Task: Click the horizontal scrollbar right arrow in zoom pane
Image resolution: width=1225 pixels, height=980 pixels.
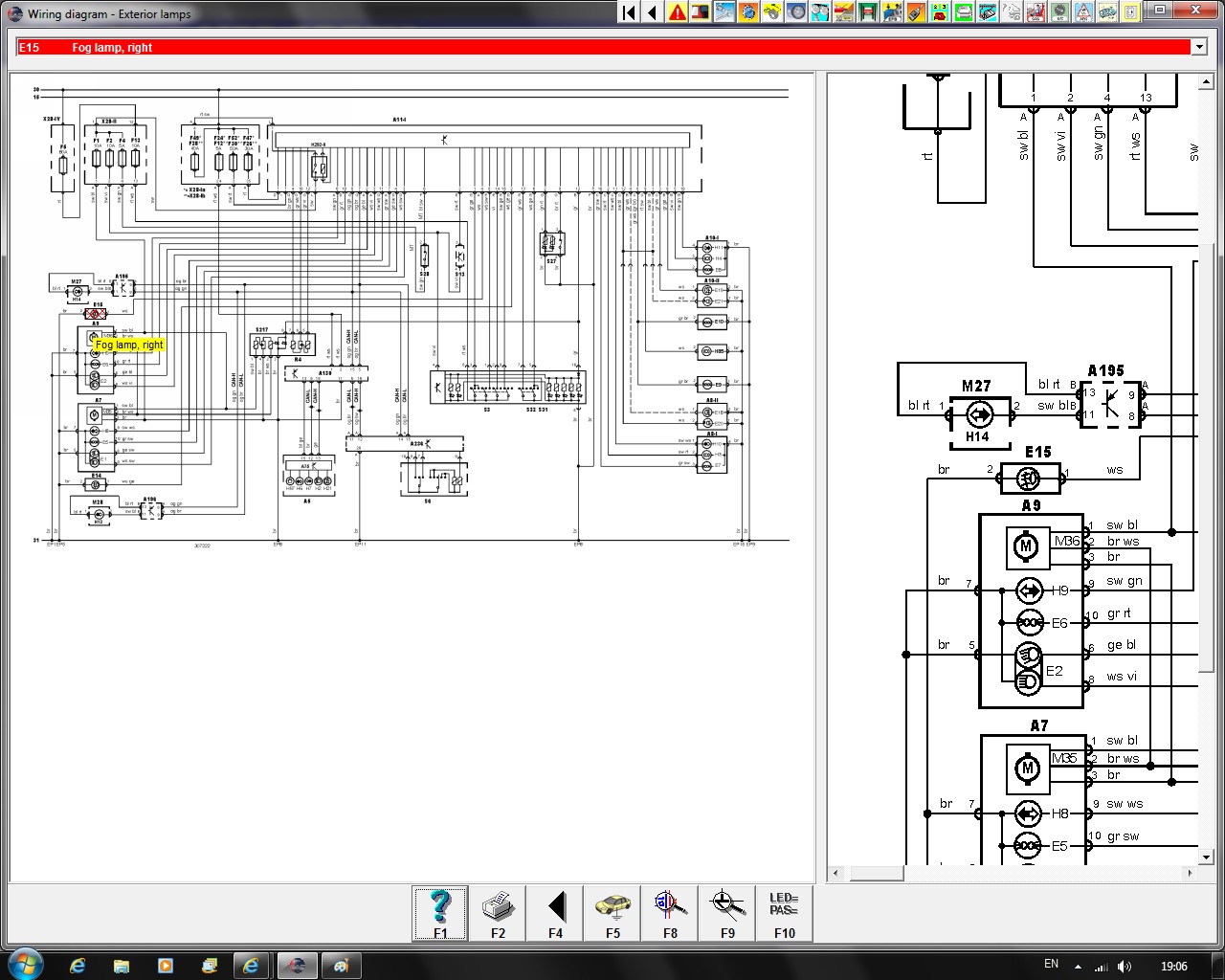Action: click(1190, 873)
